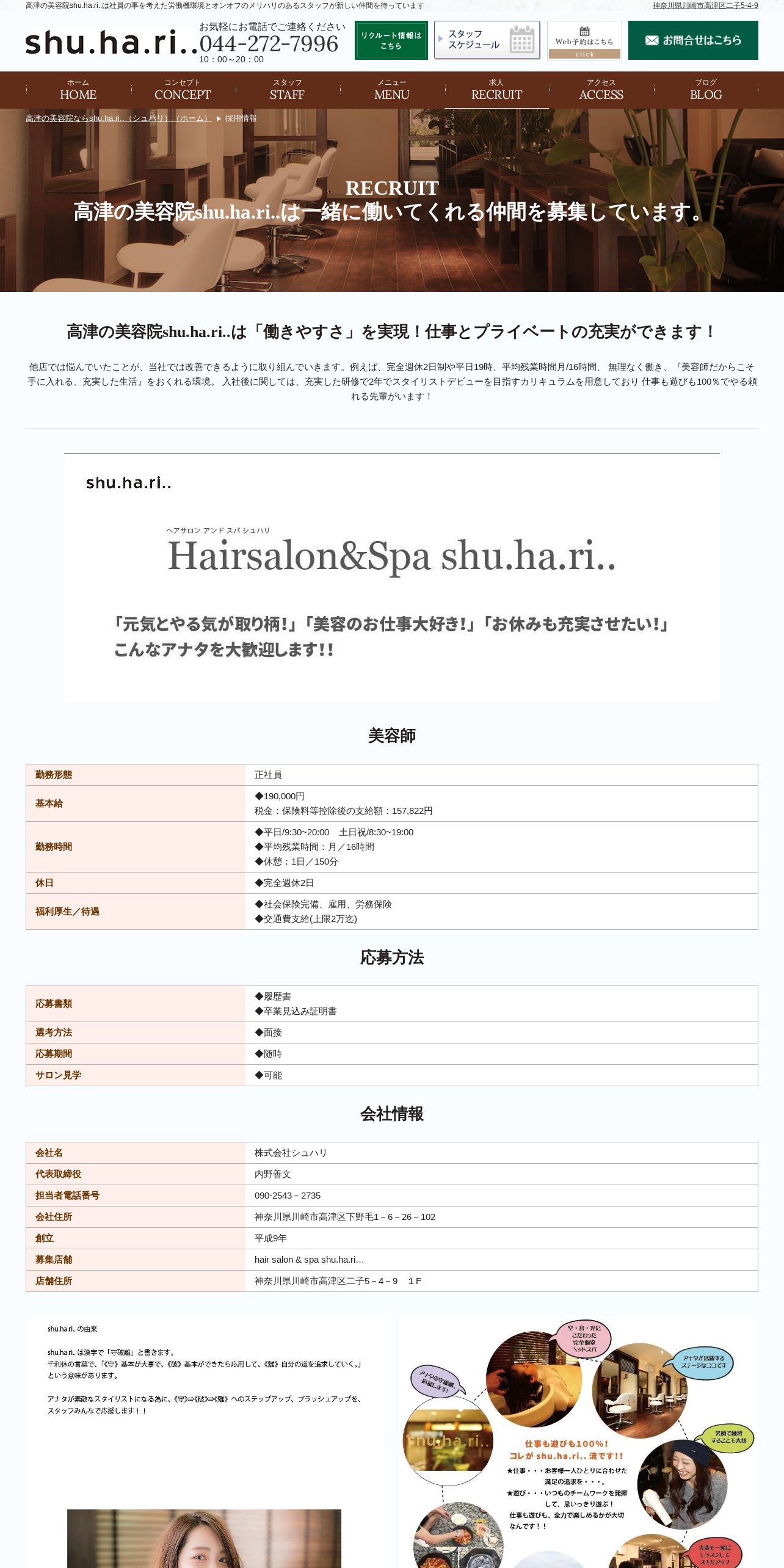784x1568 pixels.
Task: Open the Web予約はこちら button
Action: 584,40
